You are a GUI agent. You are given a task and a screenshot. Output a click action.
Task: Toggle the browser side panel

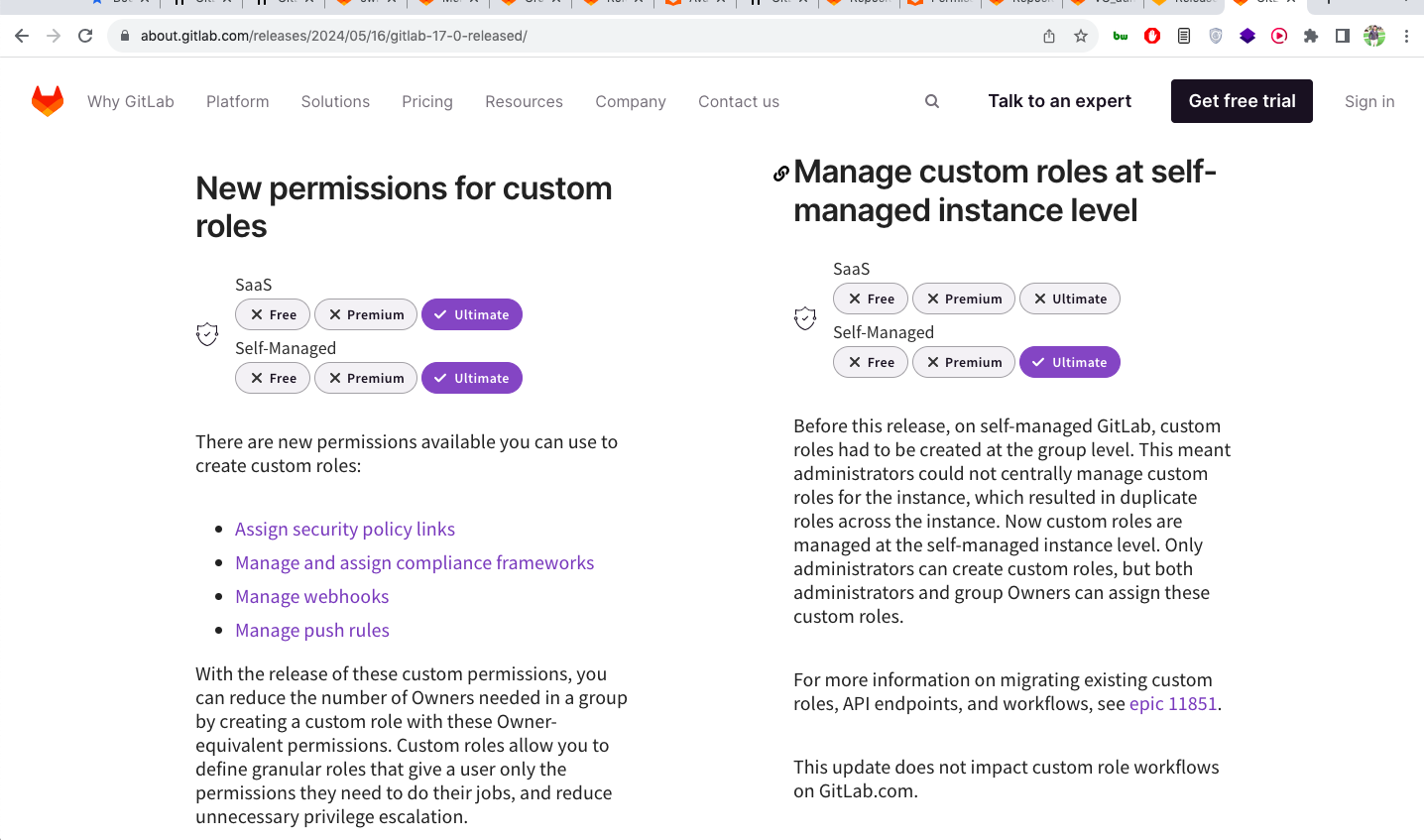[x=1342, y=36]
